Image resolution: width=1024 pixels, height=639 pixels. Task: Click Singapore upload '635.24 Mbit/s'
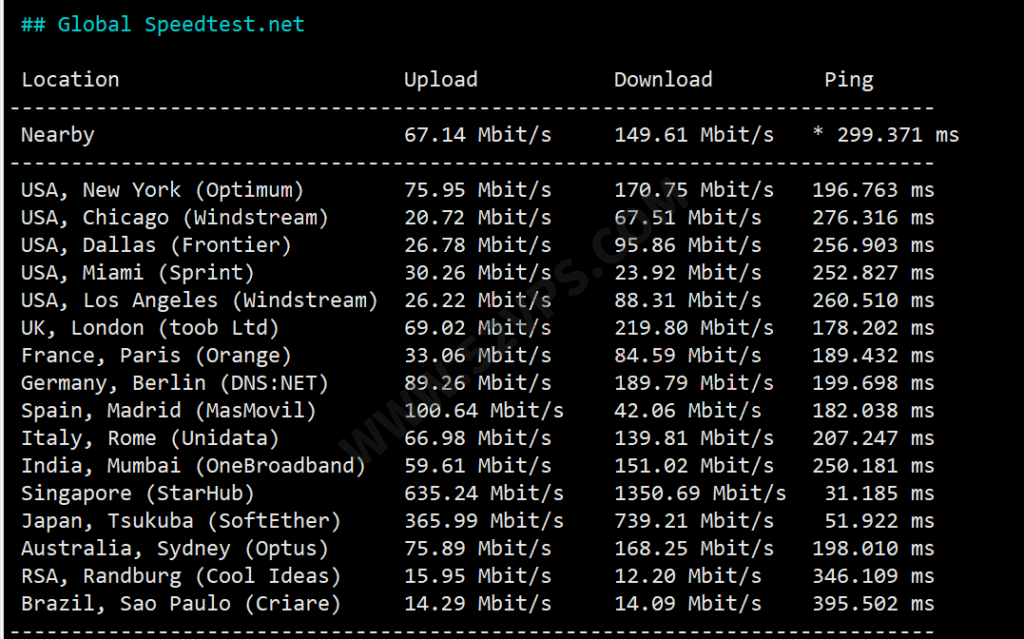(483, 493)
